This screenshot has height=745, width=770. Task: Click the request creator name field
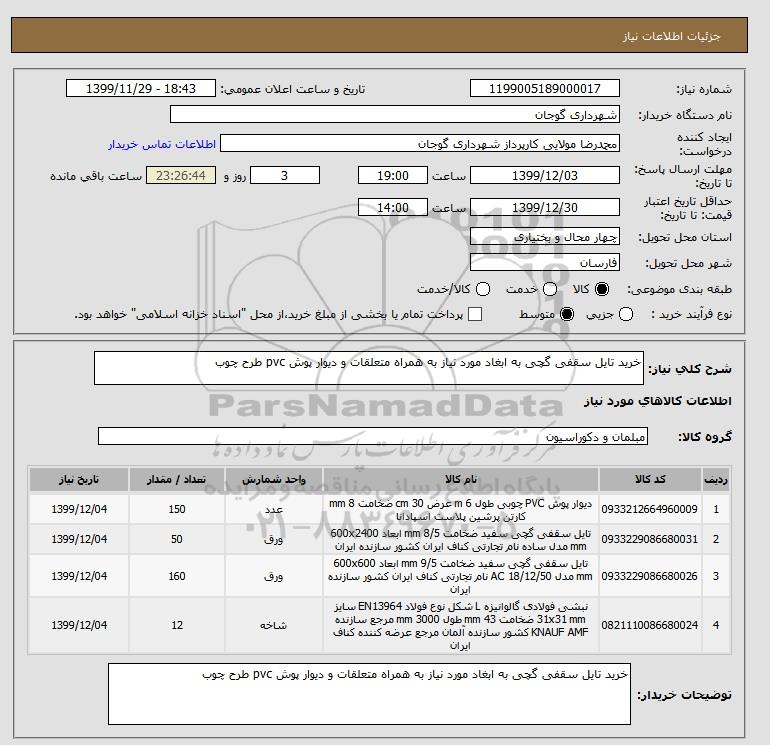(420, 143)
